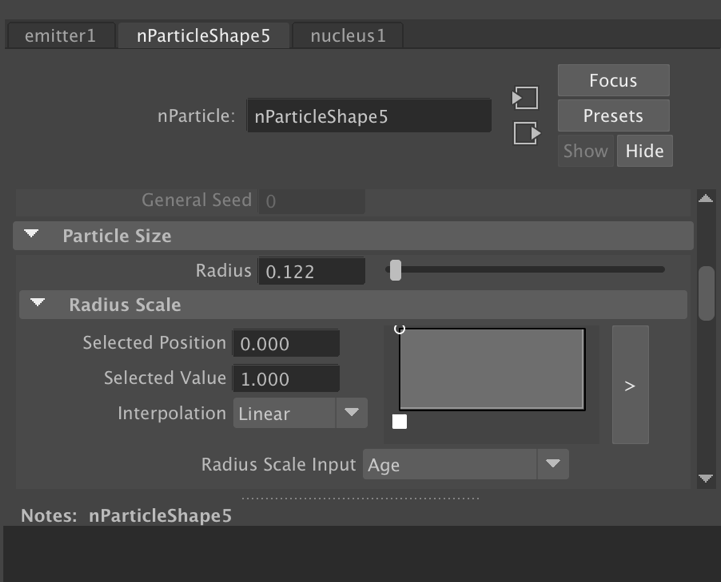721x582 pixels.
Task: Click the Focus button
Action: 613,80
